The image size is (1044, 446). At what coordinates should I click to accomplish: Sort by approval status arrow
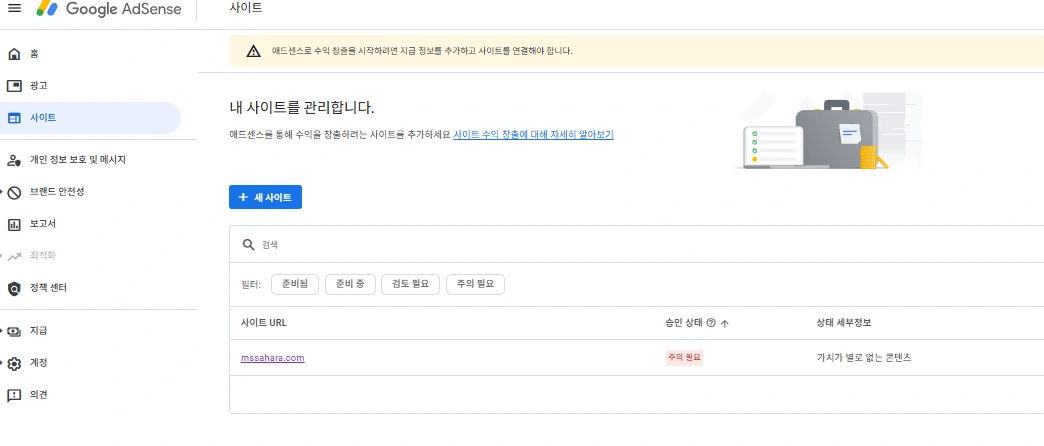point(725,323)
